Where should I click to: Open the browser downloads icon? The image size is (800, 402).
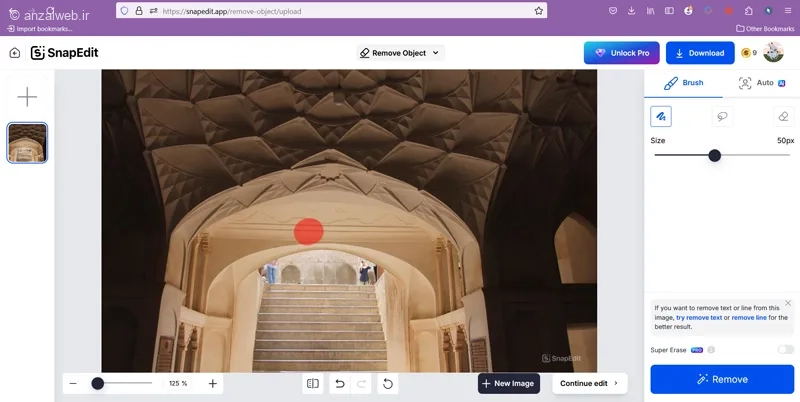pos(632,11)
